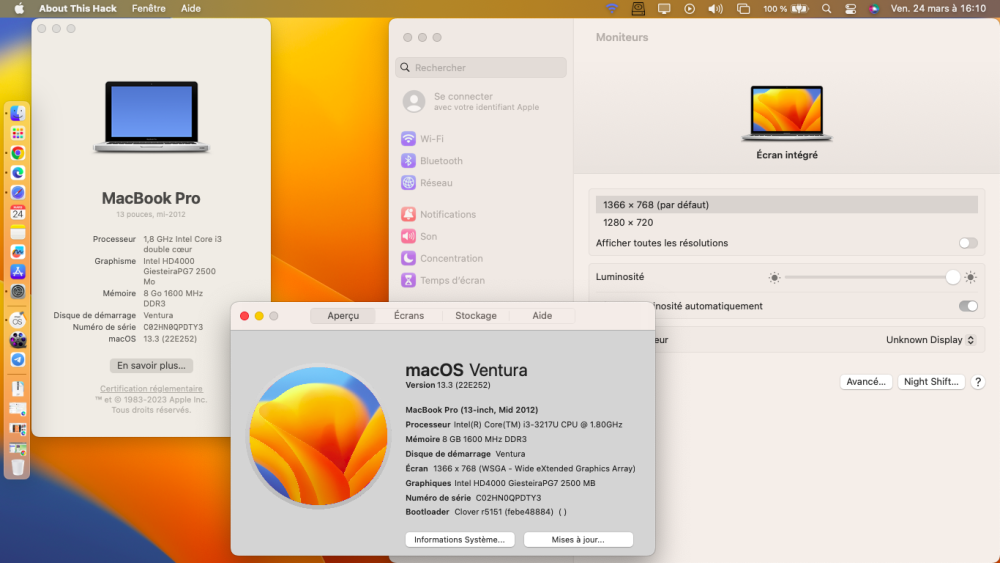1000x563 pixels.
Task: Open Certification réglementaire link
Action: [151, 388]
